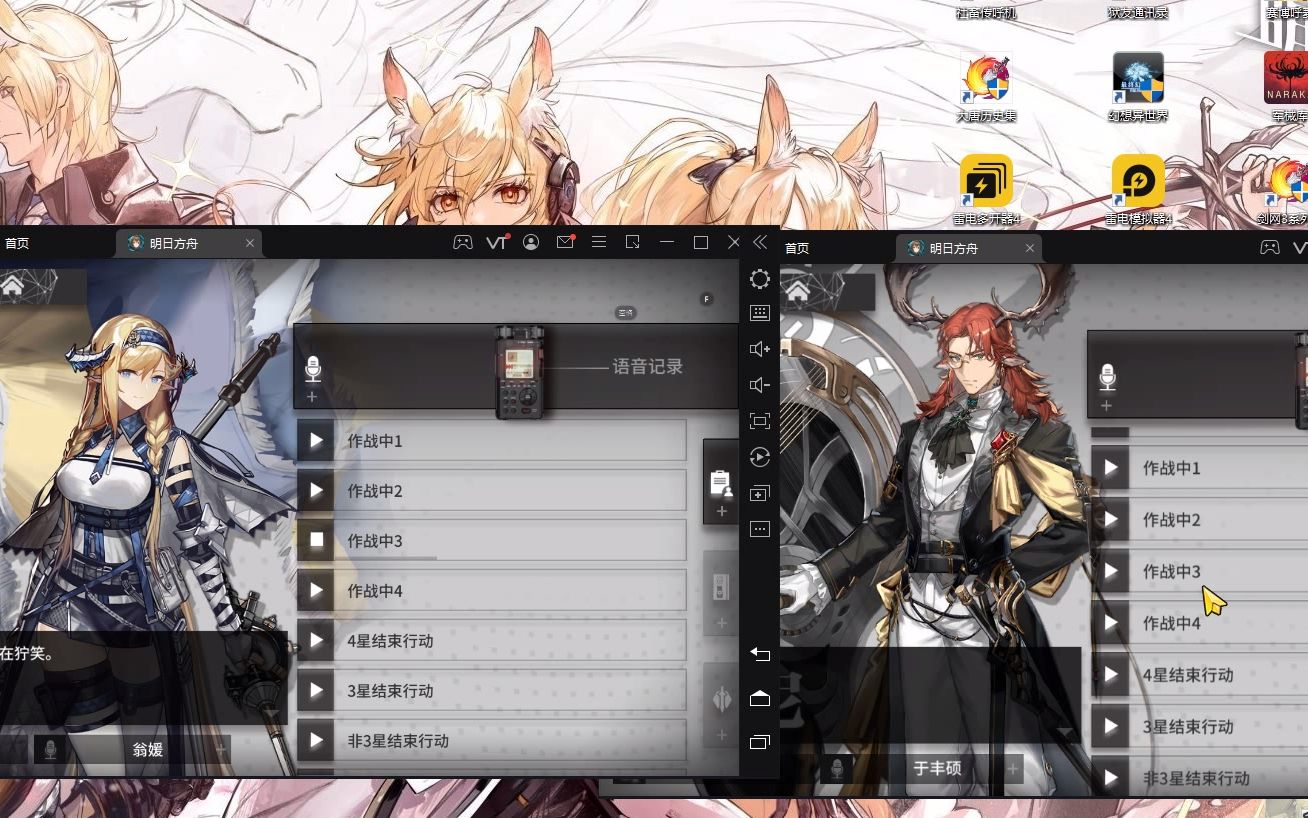Tap the Android back arrow in emulator sidebar
1308x818 pixels.
coord(760,654)
